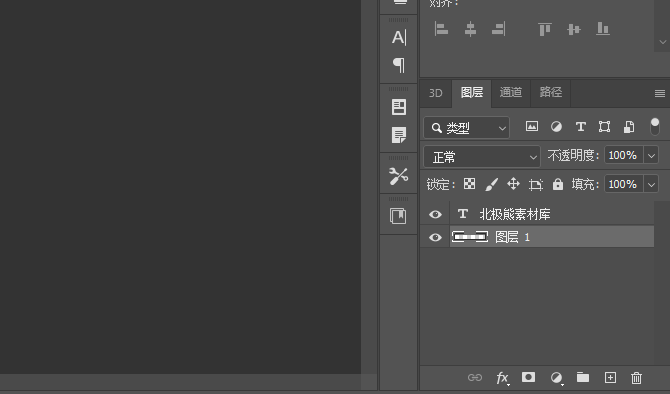Align vertical centers
The height and width of the screenshot is (394, 670).
tap(574, 29)
